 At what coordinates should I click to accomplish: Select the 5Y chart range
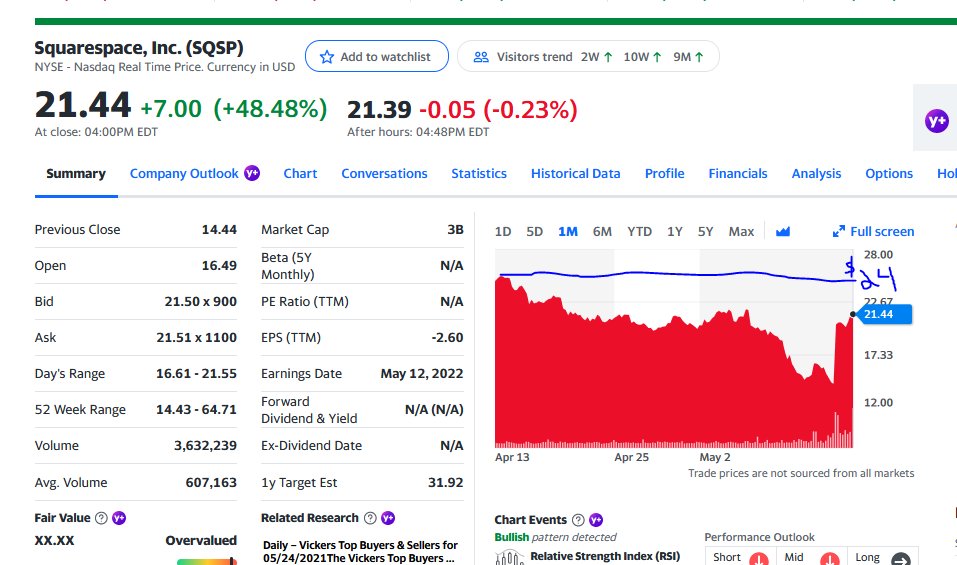pyautogui.click(x=706, y=232)
